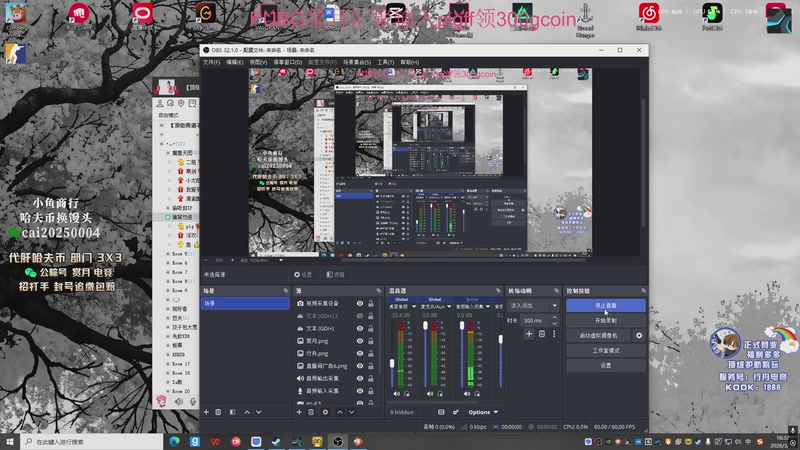Toggle visibility of video capture device source
Viewport: 800px width, 450px height.
pyautogui.click(x=360, y=303)
